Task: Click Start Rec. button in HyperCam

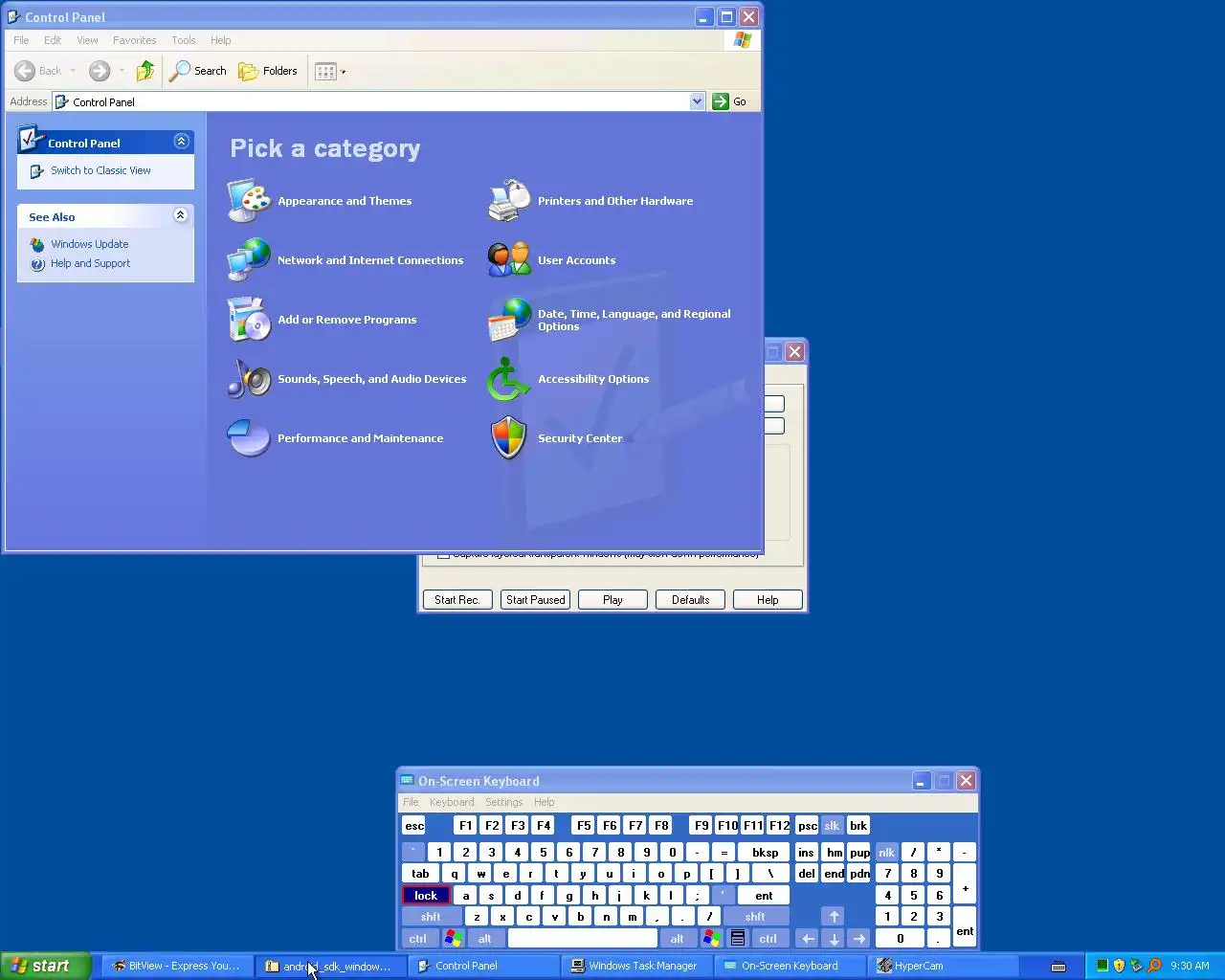Action: pos(457,600)
